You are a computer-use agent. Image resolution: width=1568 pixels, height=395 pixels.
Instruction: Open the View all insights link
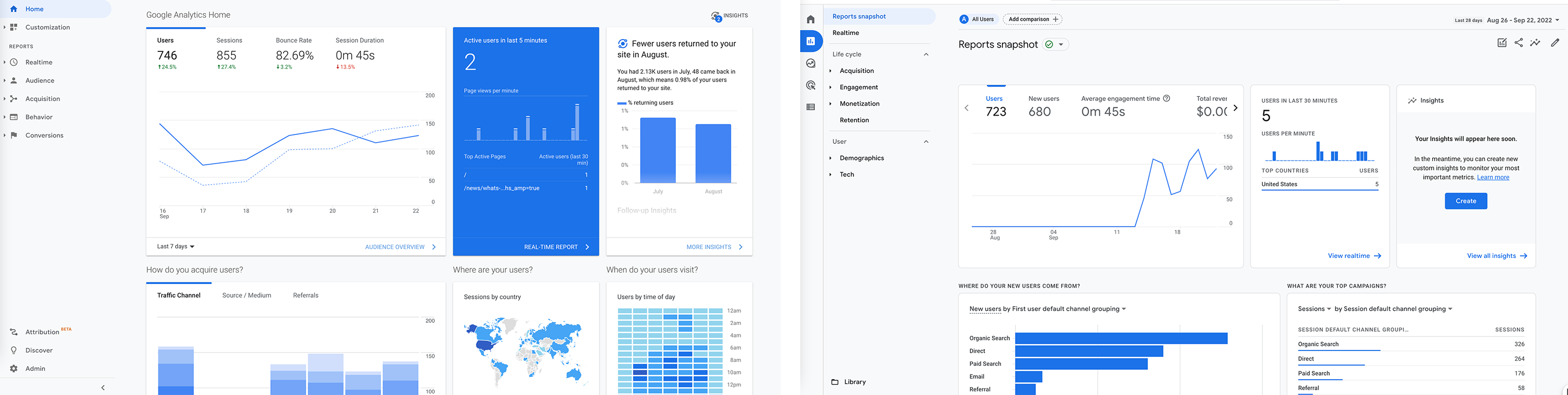coord(1497,256)
